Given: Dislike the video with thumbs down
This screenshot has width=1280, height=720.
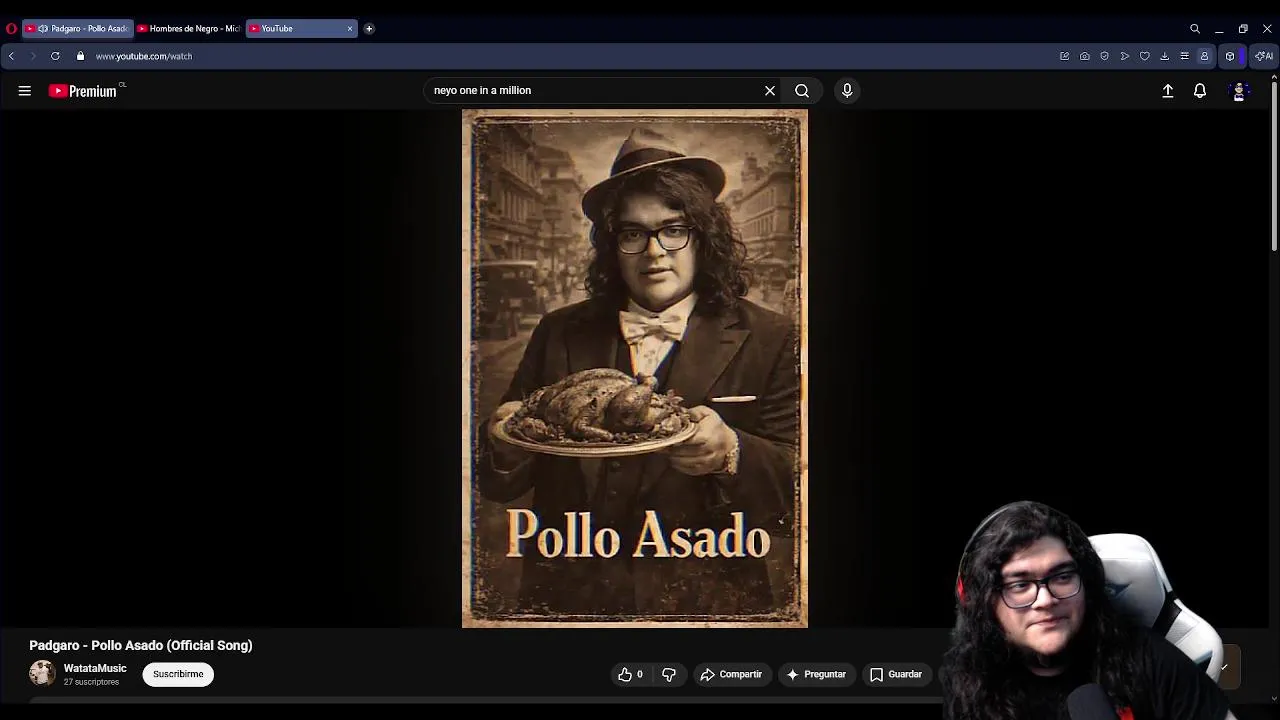Looking at the screenshot, I should click(x=669, y=674).
